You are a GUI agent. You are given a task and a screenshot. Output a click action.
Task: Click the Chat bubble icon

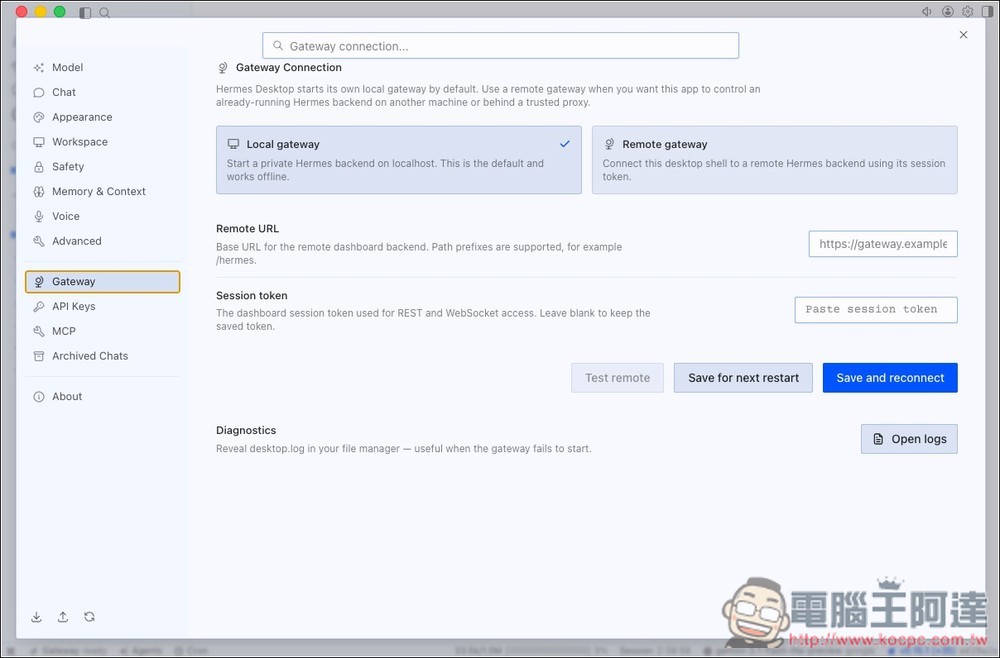[x=39, y=92]
